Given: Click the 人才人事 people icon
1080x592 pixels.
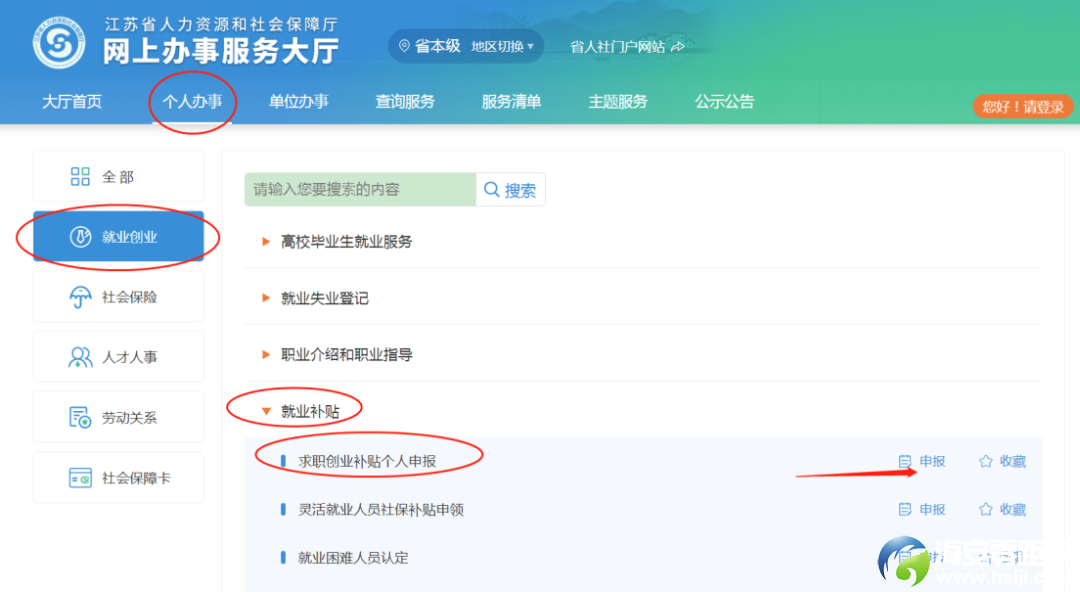Looking at the screenshot, I should (80, 357).
